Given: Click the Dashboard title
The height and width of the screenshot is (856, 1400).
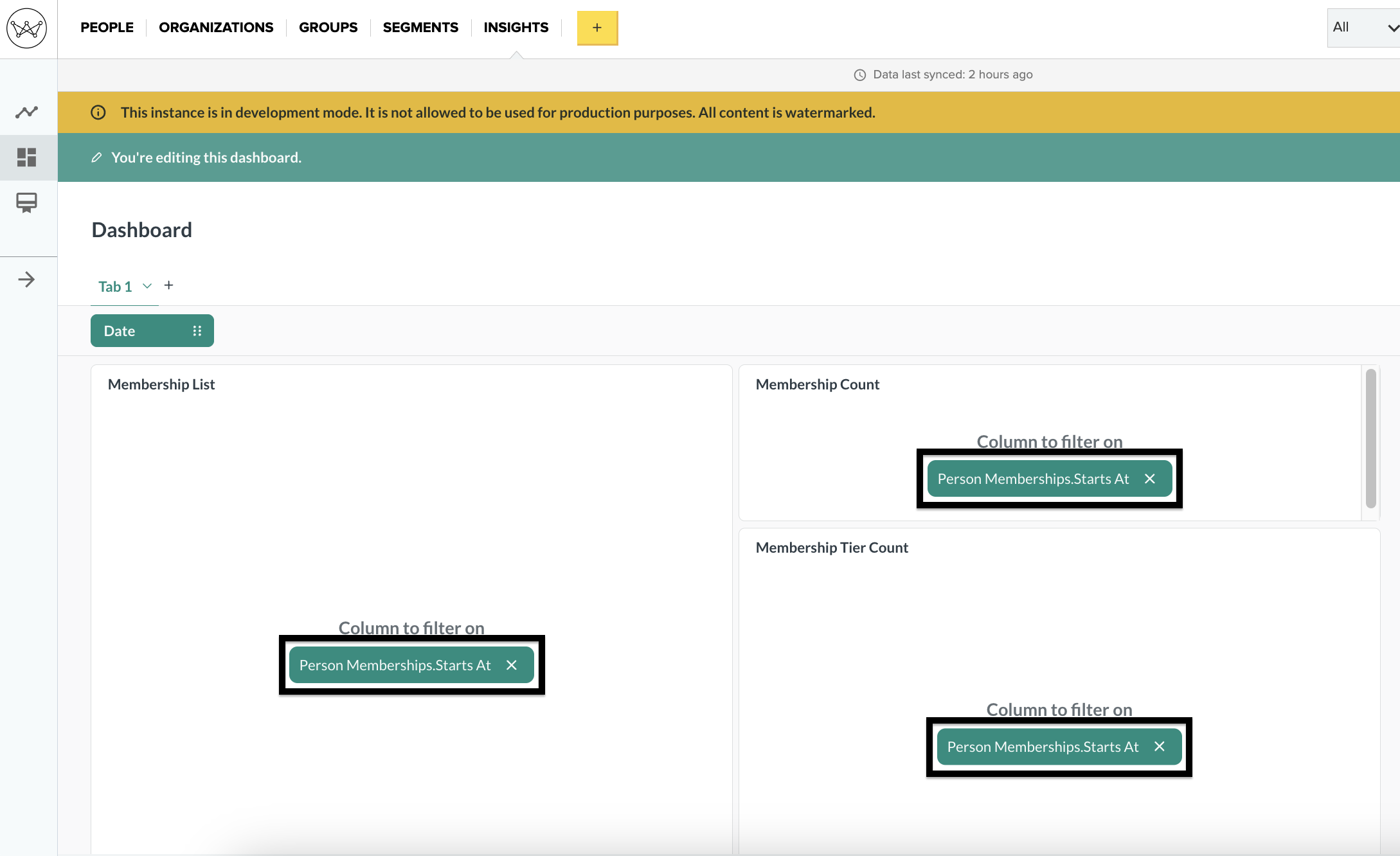Looking at the screenshot, I should [x=142, y=230].
